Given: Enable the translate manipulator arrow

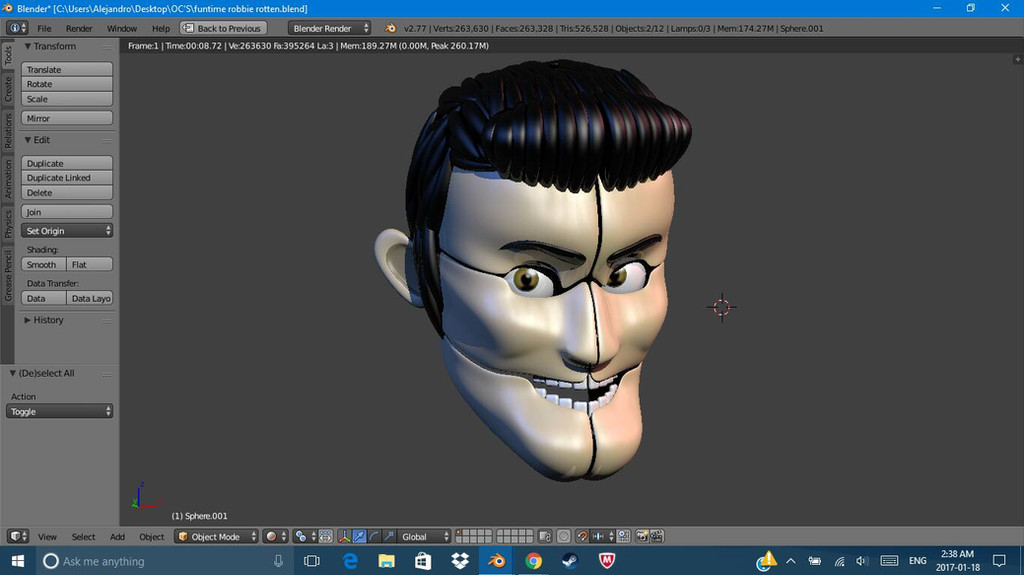Looking at the screenshot, I should click(x=359, y=536).
